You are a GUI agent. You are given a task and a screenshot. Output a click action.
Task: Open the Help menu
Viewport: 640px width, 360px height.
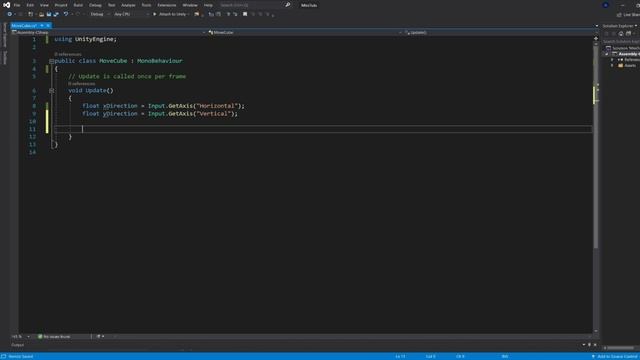208,5
